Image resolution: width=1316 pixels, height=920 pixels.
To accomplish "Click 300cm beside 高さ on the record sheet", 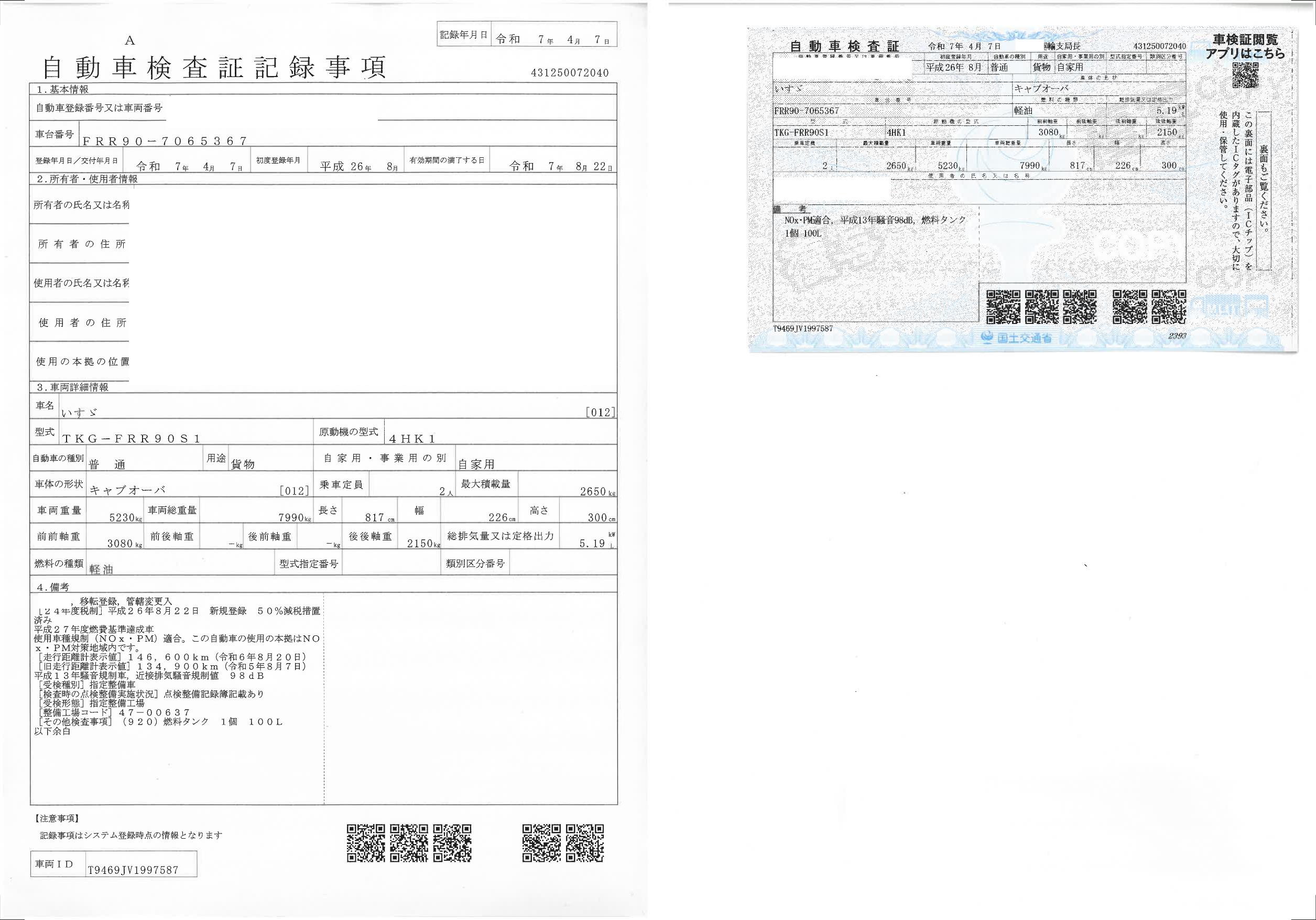I will click(601, 517).
